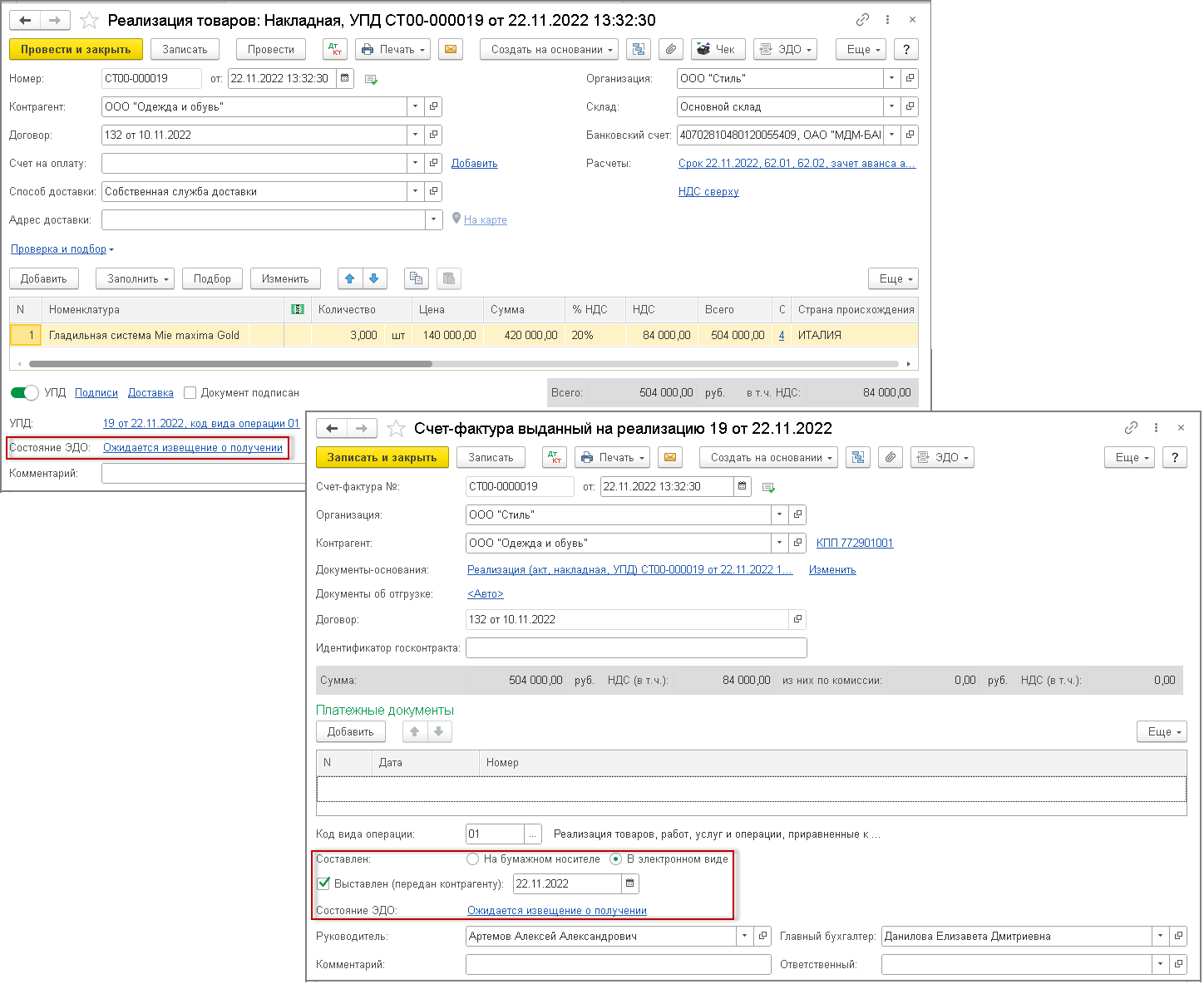This screenshot has width=1204, height=984.
Task: Click the Чек button
Action: (x=718, y=49)
